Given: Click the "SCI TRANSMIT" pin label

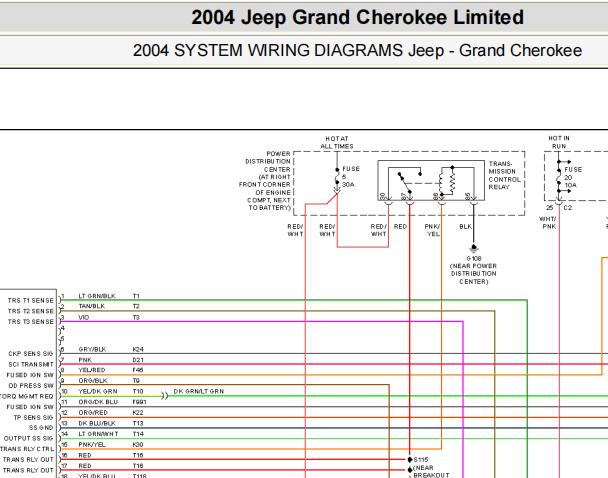Looking at the screenshot, I should click(31, 364).
